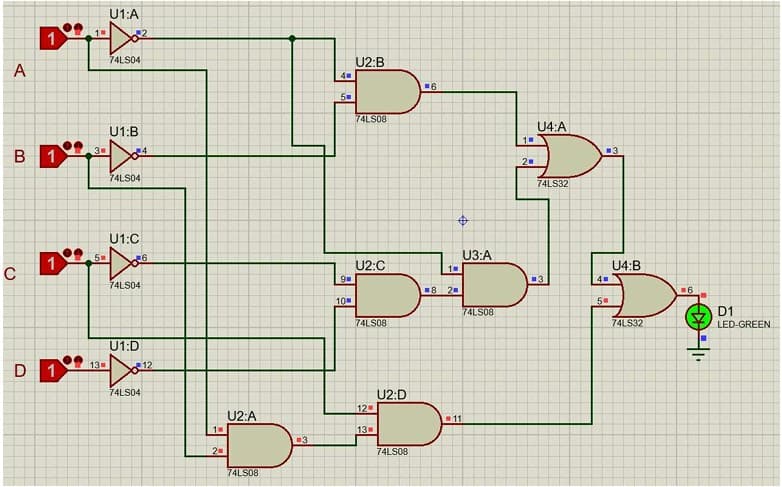Screen dimensions: 782x487
Task: Select the U2:A AND gate
Action: point(259,446)
